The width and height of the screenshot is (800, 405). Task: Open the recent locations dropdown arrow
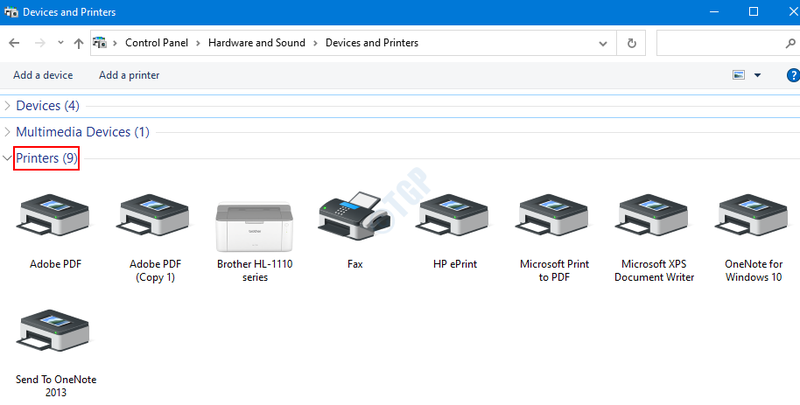click(61, 43)
